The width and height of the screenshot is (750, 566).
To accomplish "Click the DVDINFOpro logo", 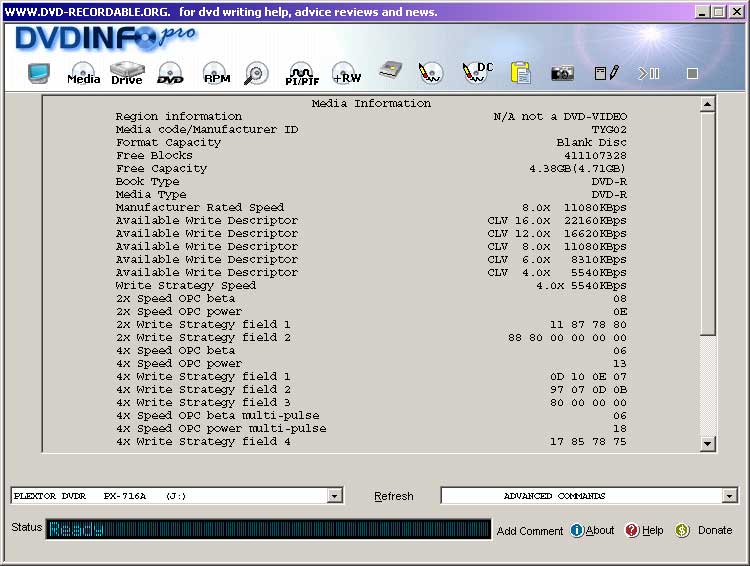I will (105, 38).
